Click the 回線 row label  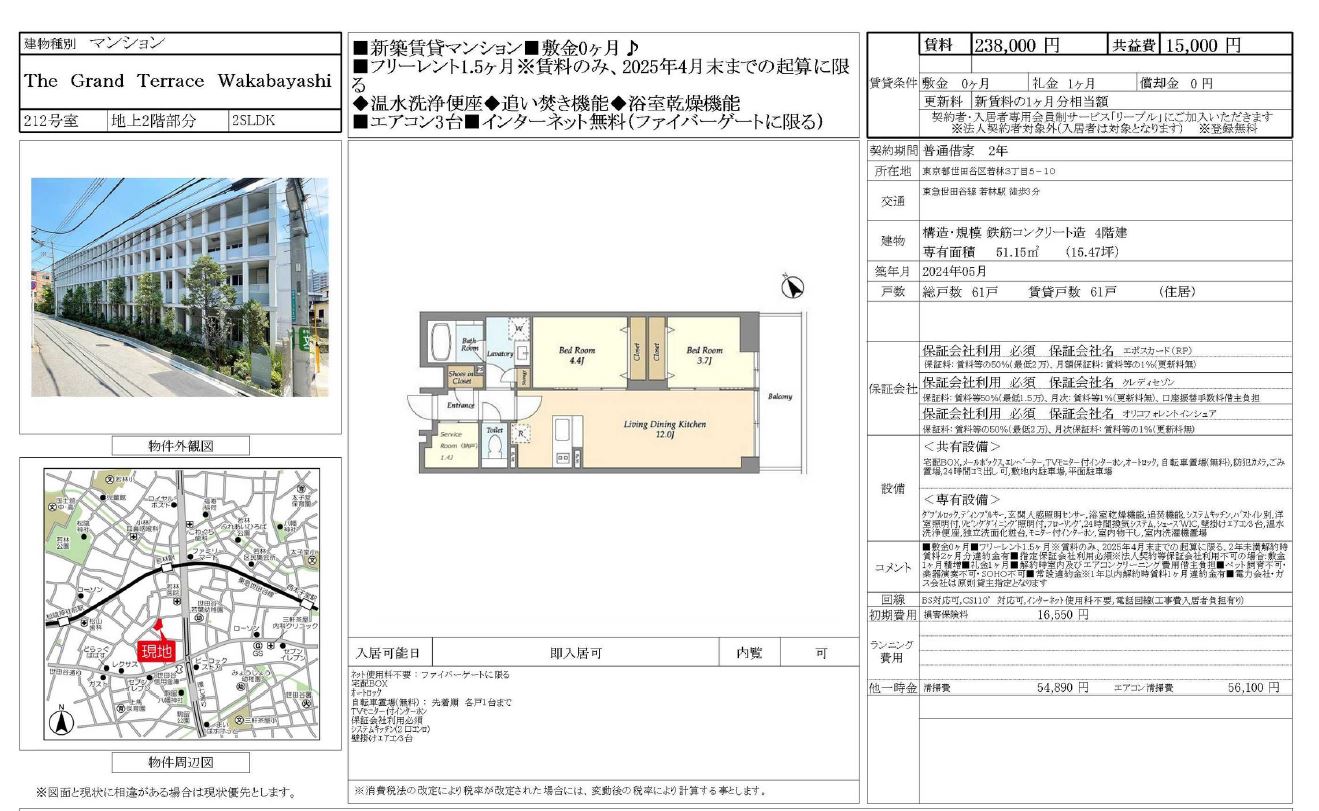click(892, 598)
